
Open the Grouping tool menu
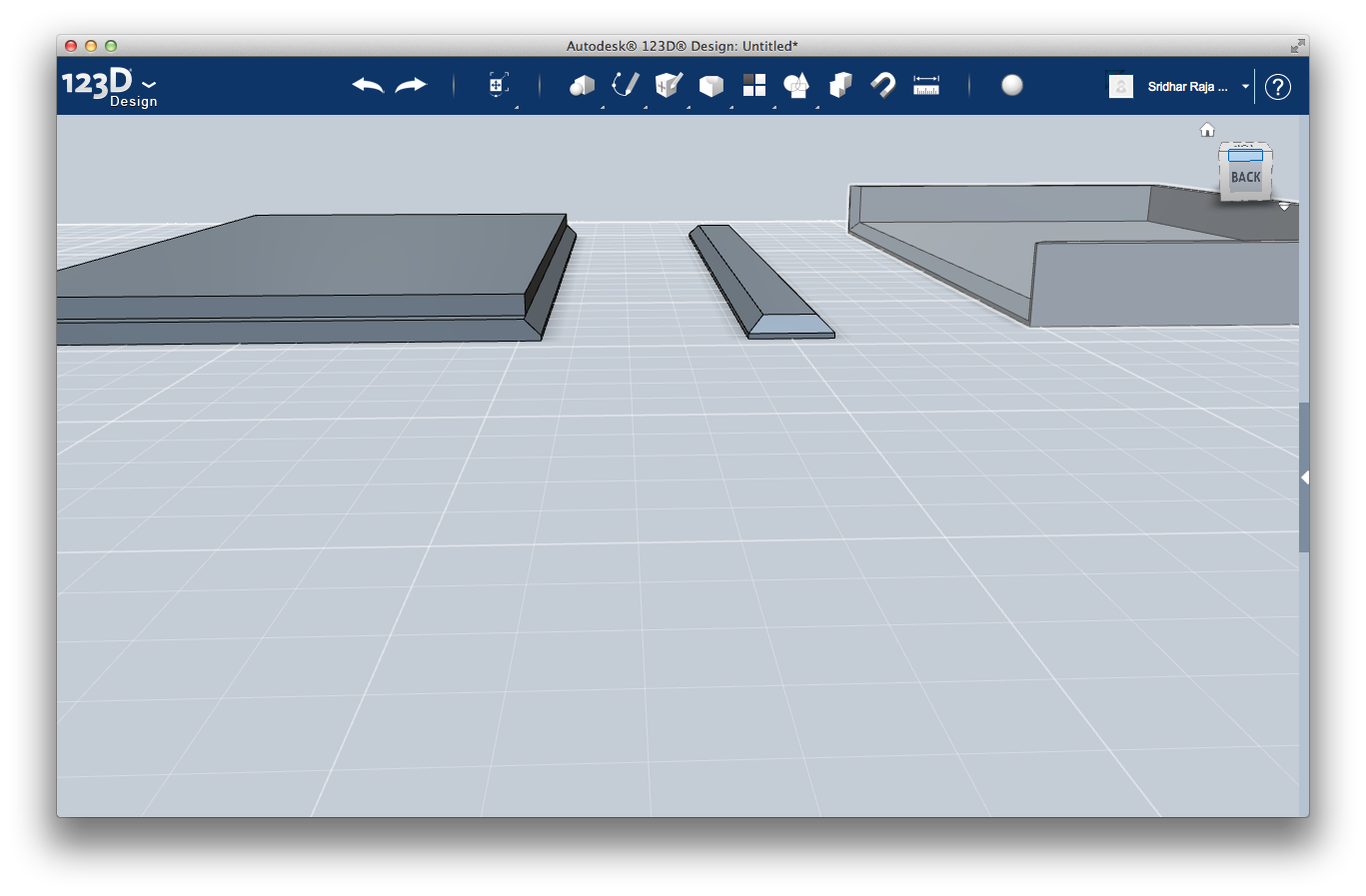(x=796, y=86)
